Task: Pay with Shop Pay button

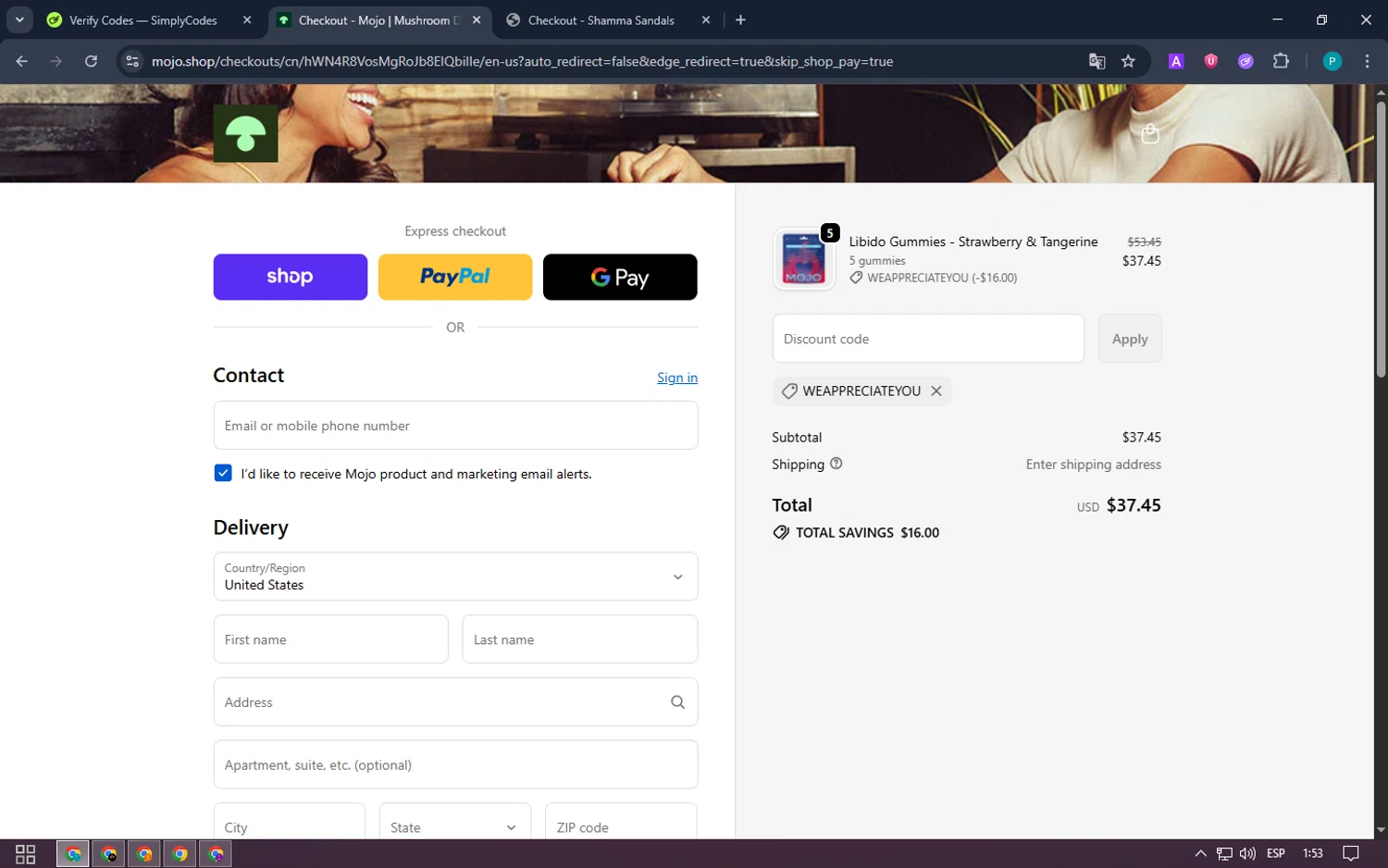Action: click(291, 277)
